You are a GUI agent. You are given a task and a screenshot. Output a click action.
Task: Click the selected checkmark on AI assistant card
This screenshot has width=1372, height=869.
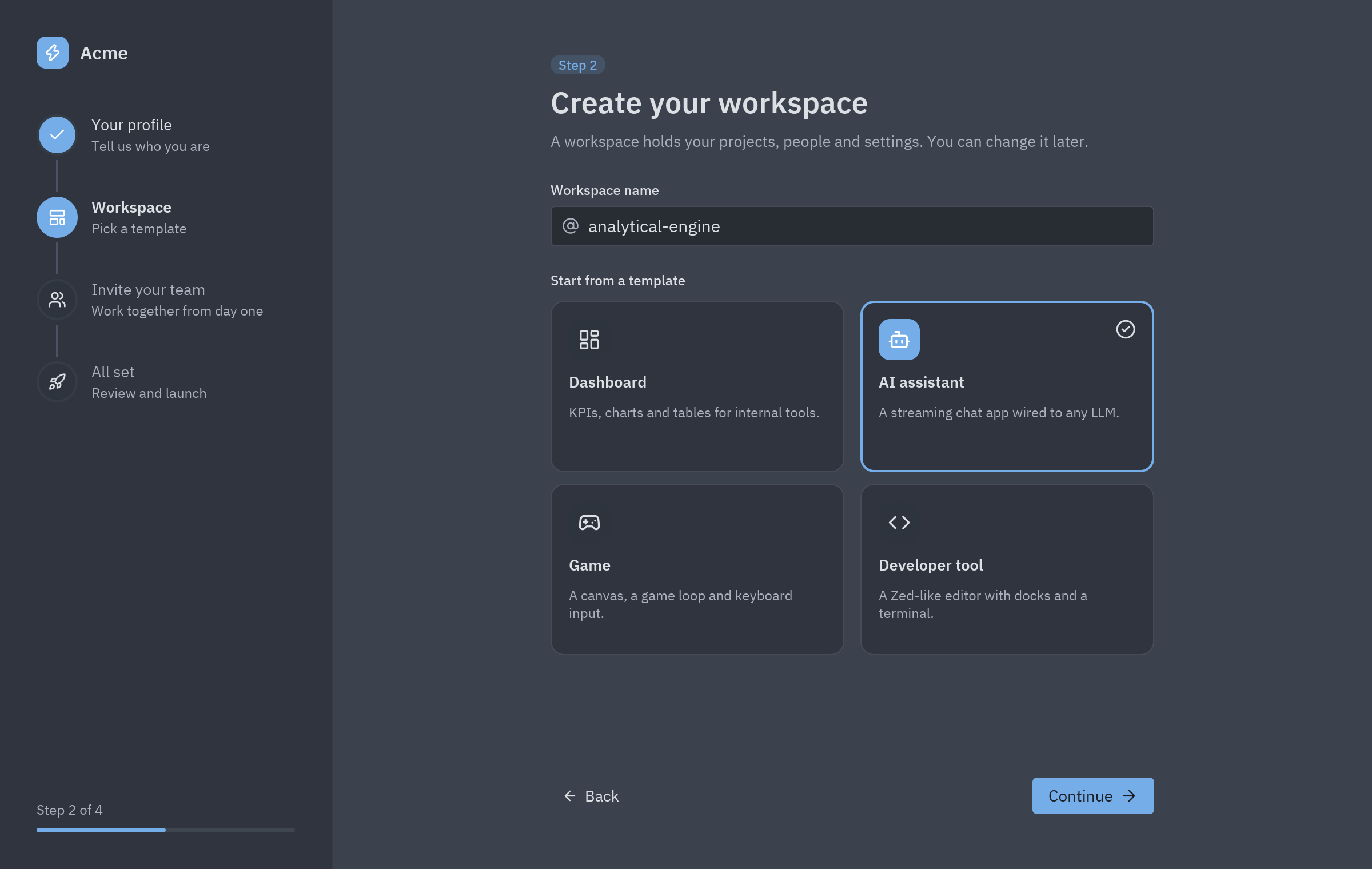point(1126,329)
